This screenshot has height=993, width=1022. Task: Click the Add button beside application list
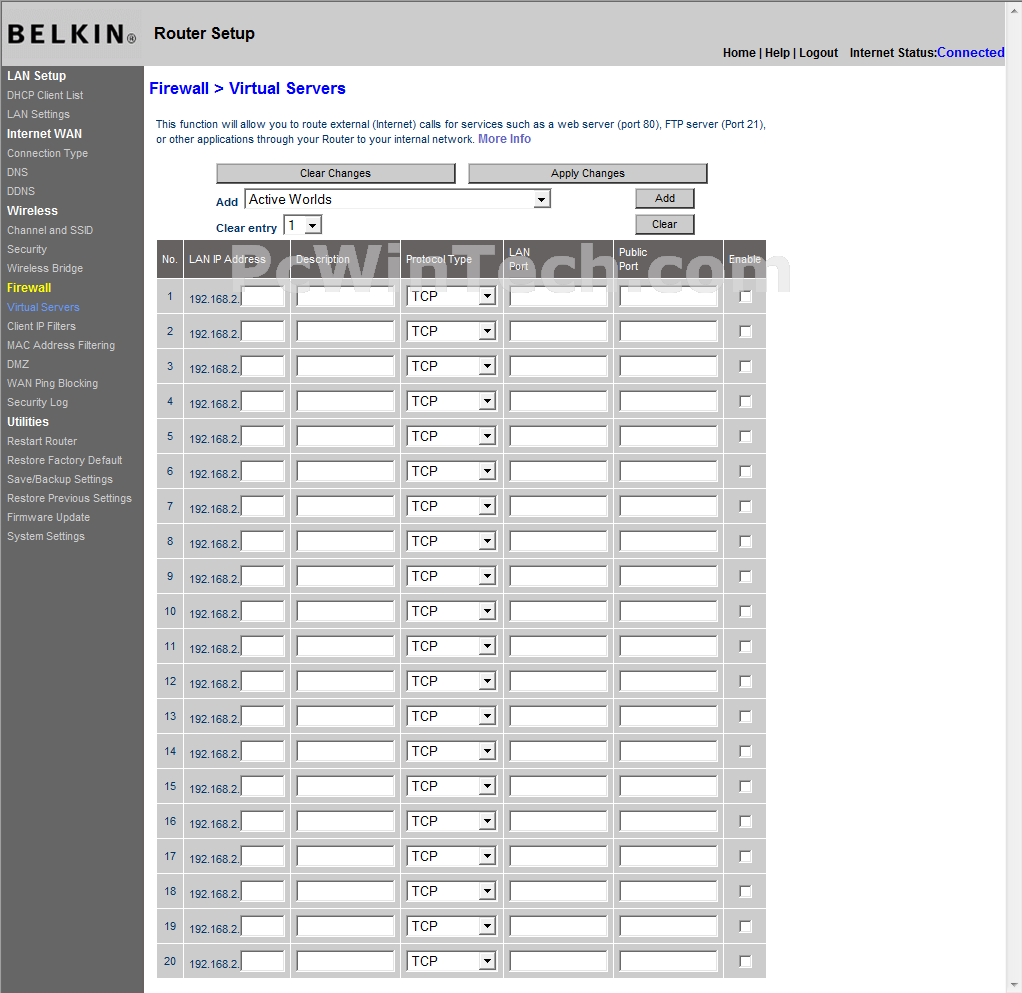click(x=665, y=198)
